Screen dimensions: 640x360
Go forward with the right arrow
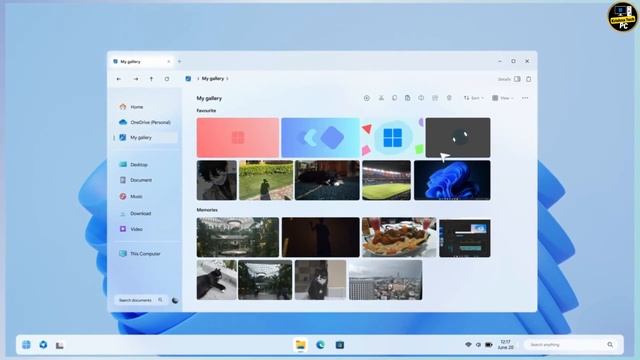coord(136,79)
